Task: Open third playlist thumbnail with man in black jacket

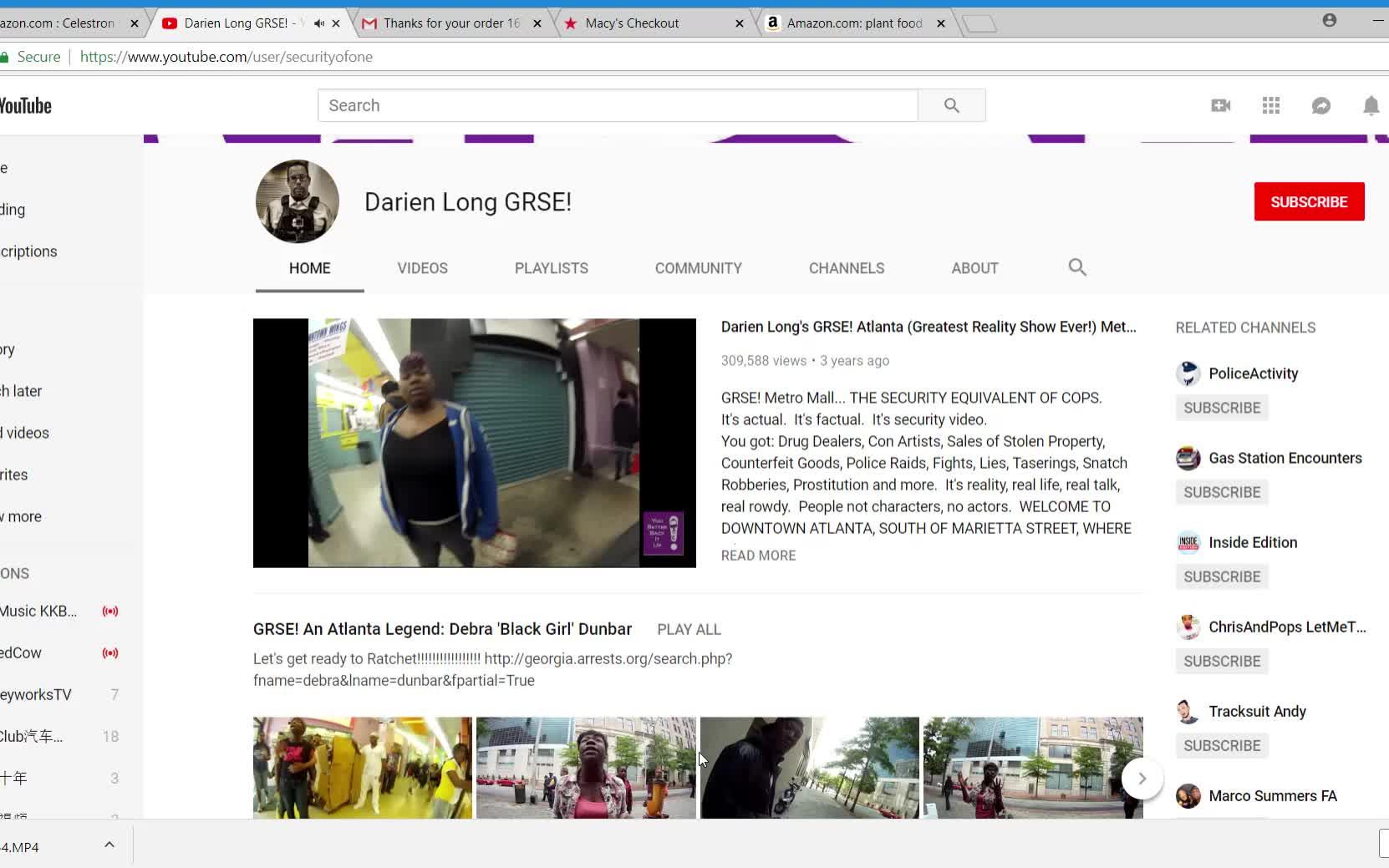Action: click(809, 768)
